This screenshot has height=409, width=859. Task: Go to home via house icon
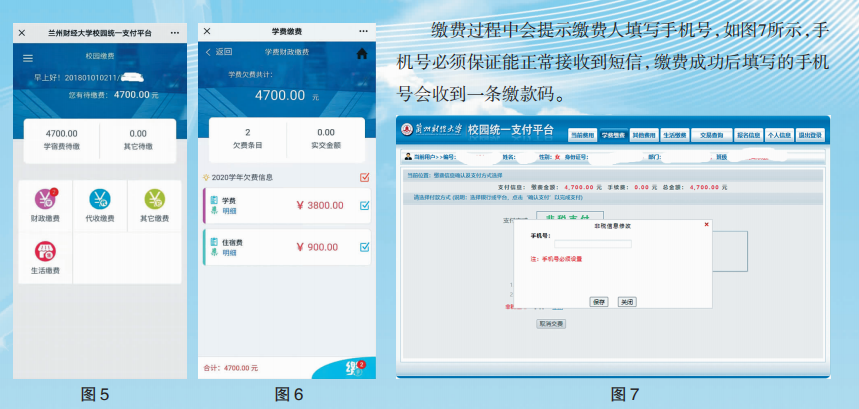[362, 52]
